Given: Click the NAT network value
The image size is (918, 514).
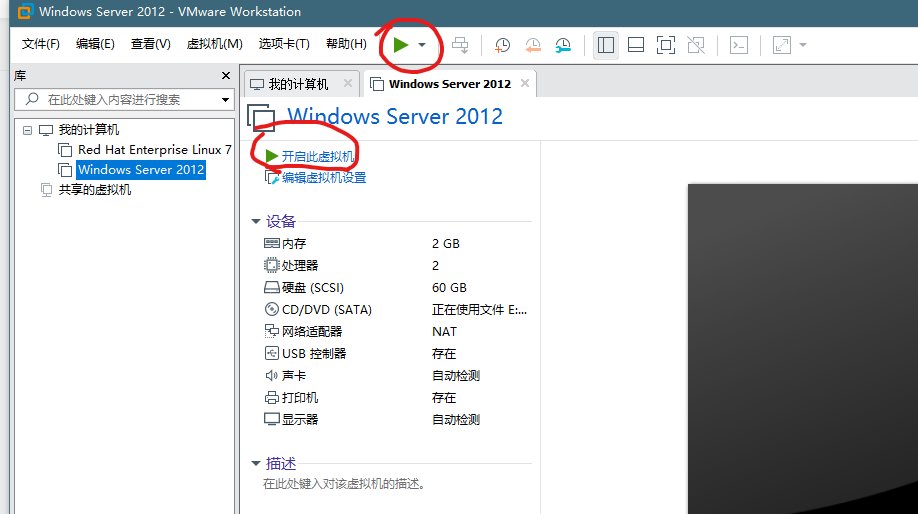Looking at the screenshot, I should (x=444, y=332).
